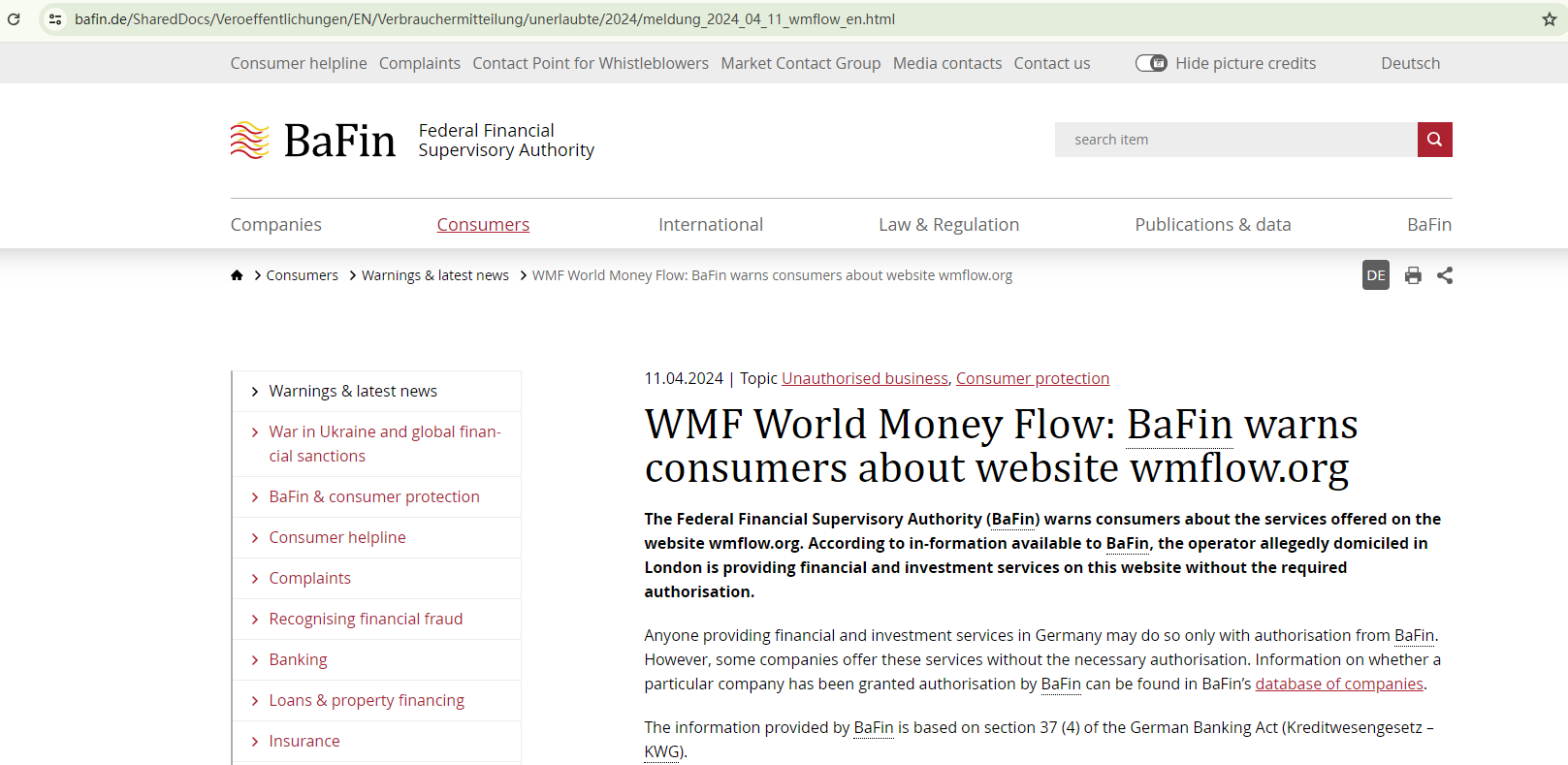This screenshot has width=1568, height=765.
Task: Follow the Unauthorised business topic link
Action: click(865, 378)
